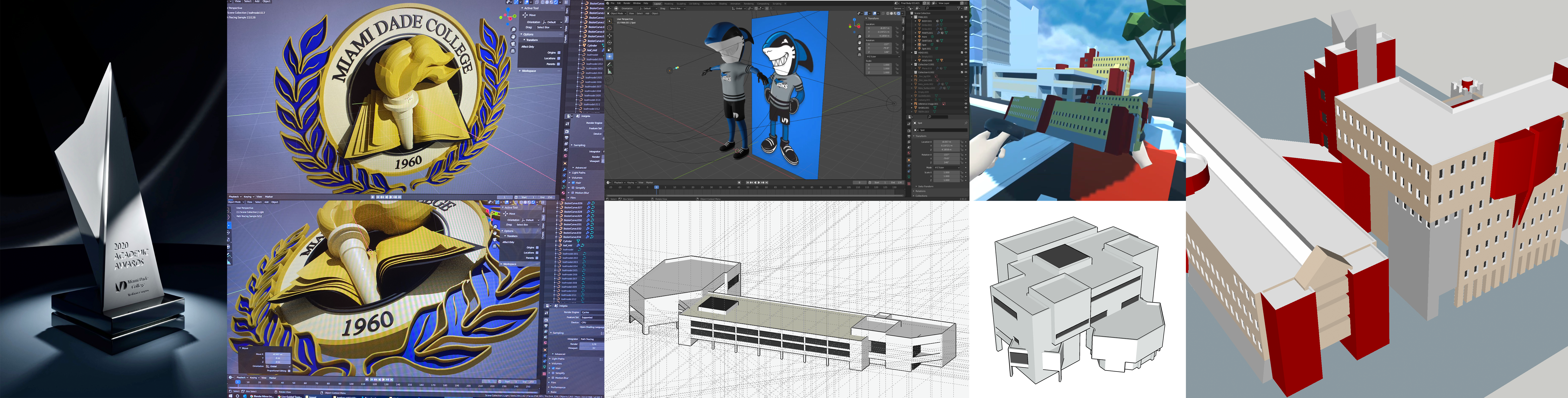Click the camera view icon in the viewport
The height and width of the screenshot is (398, 1568).
pyautogui.click(x=859, y=49)
